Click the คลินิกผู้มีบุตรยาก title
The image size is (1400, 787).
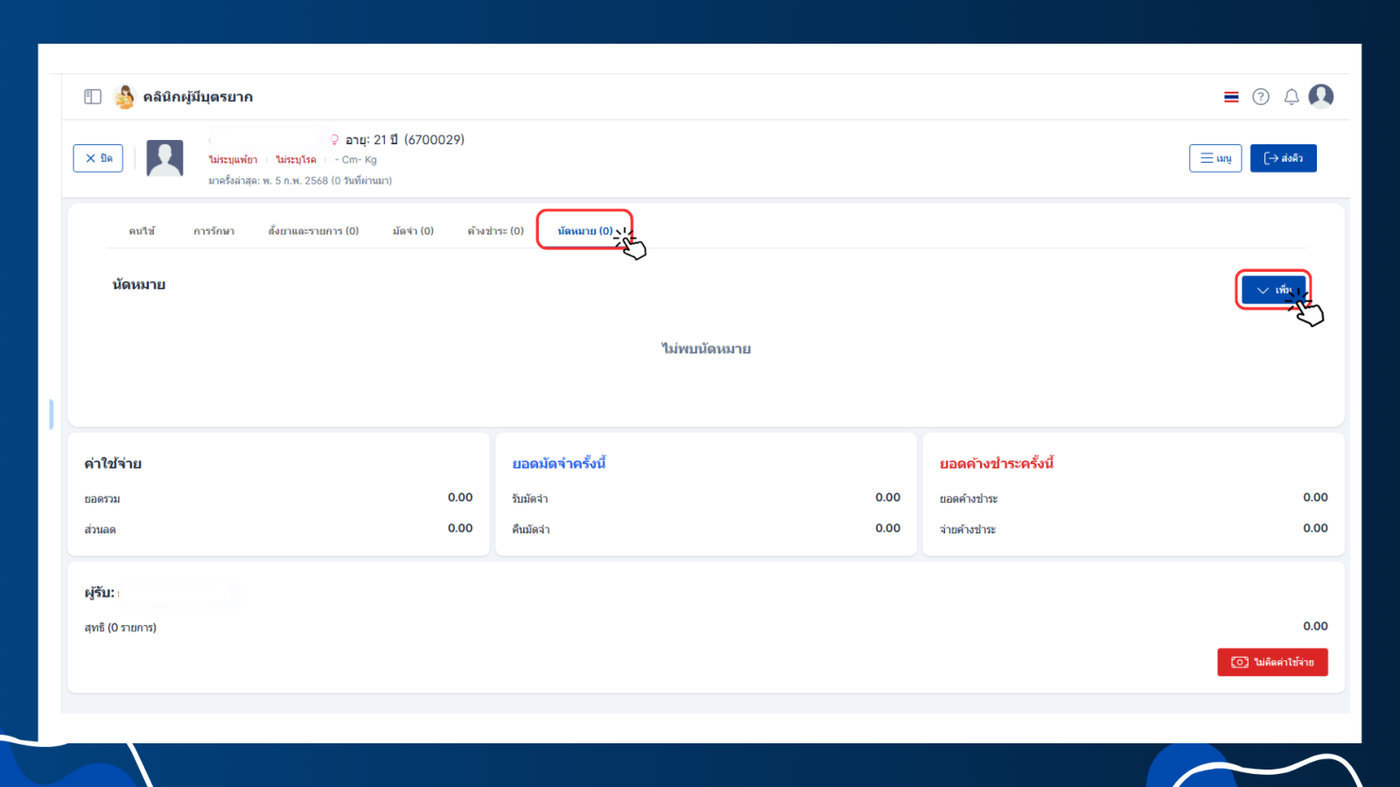point(198,97)
